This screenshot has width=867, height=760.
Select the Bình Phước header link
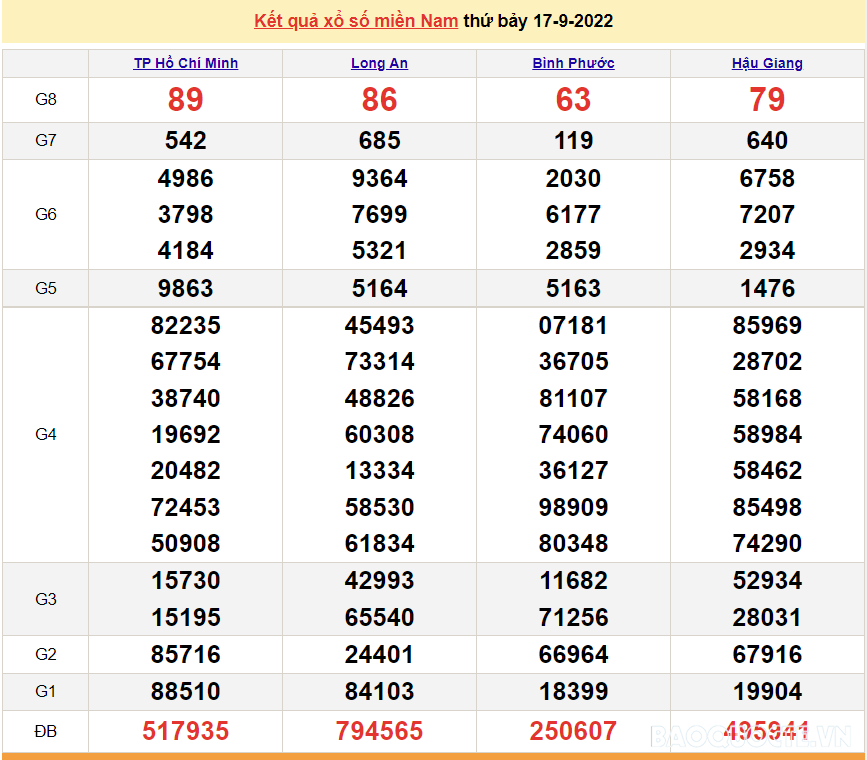click(573, 63)
